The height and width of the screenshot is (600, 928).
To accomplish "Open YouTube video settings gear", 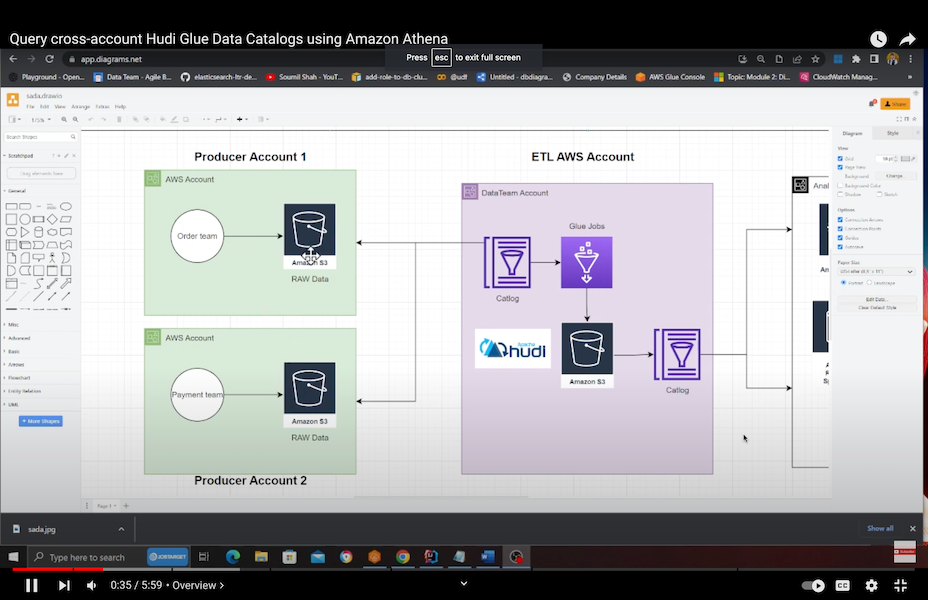I will (x=871, y=585).
